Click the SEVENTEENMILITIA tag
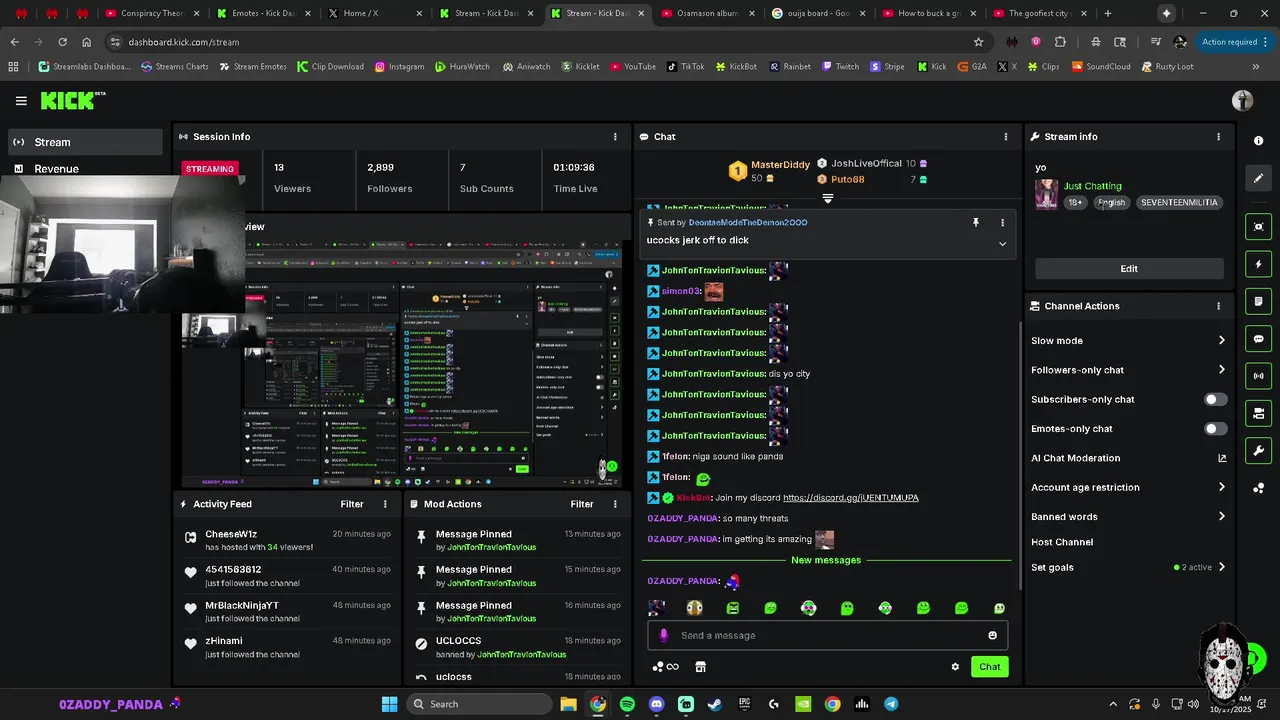1280x720 pixels. (1179, 202)
